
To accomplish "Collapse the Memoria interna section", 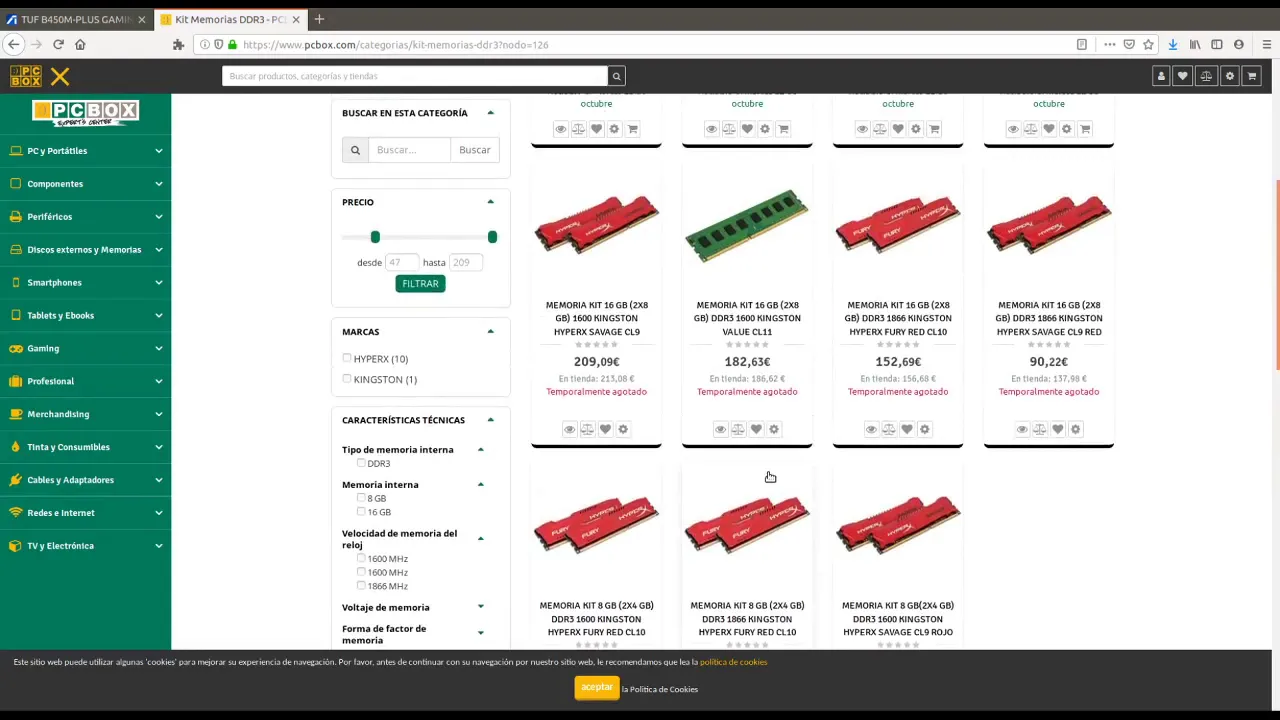I will tap(481, 484).
